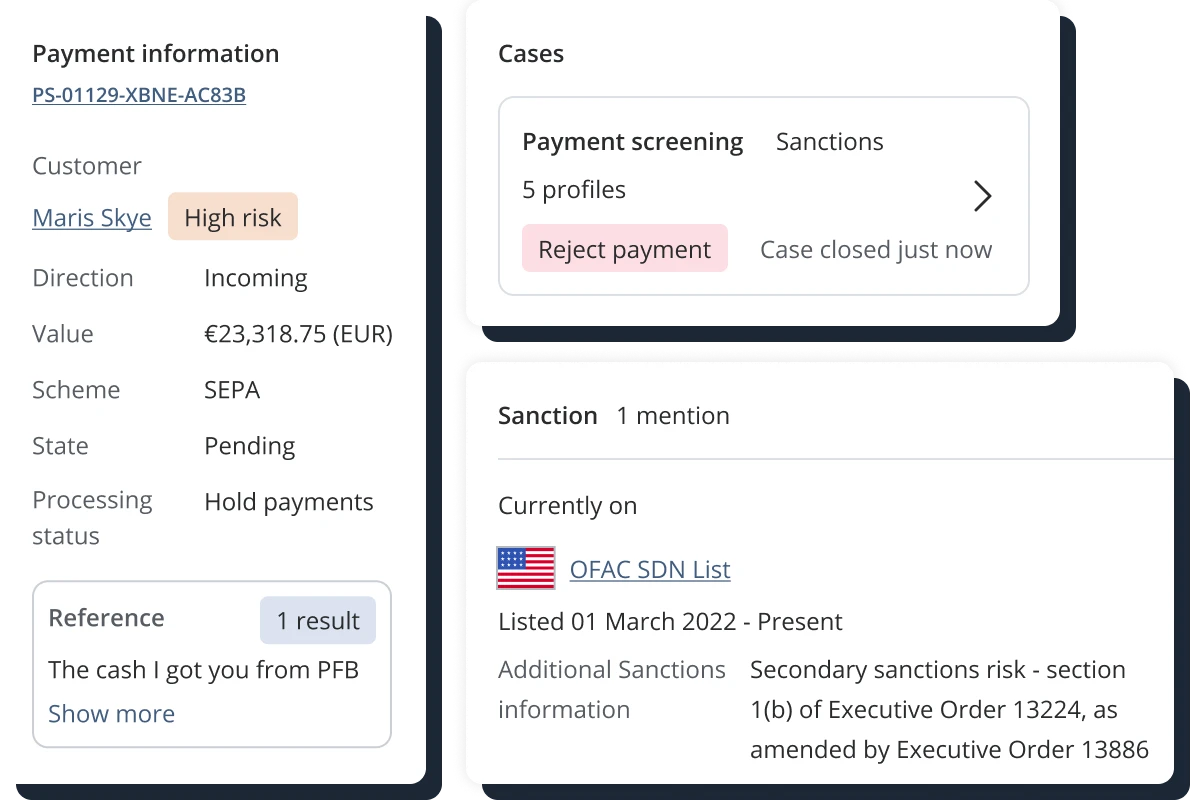Click the Hold payments processing status

click(x=289, y=502)
